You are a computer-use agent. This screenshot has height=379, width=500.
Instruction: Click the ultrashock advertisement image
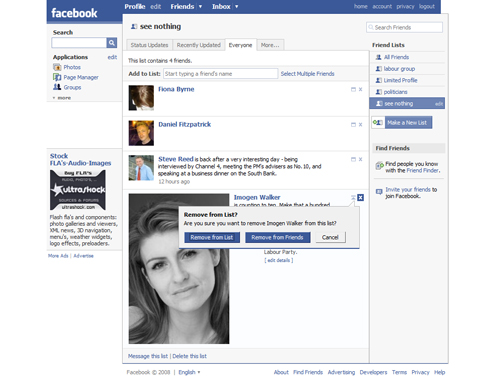[x=78, y=190]
